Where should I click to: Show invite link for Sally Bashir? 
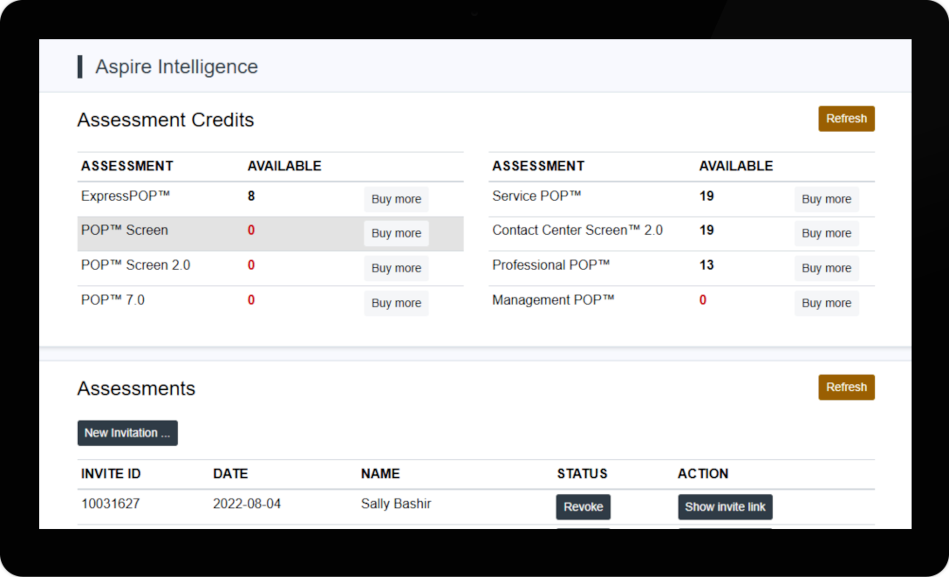click(725, 507)
